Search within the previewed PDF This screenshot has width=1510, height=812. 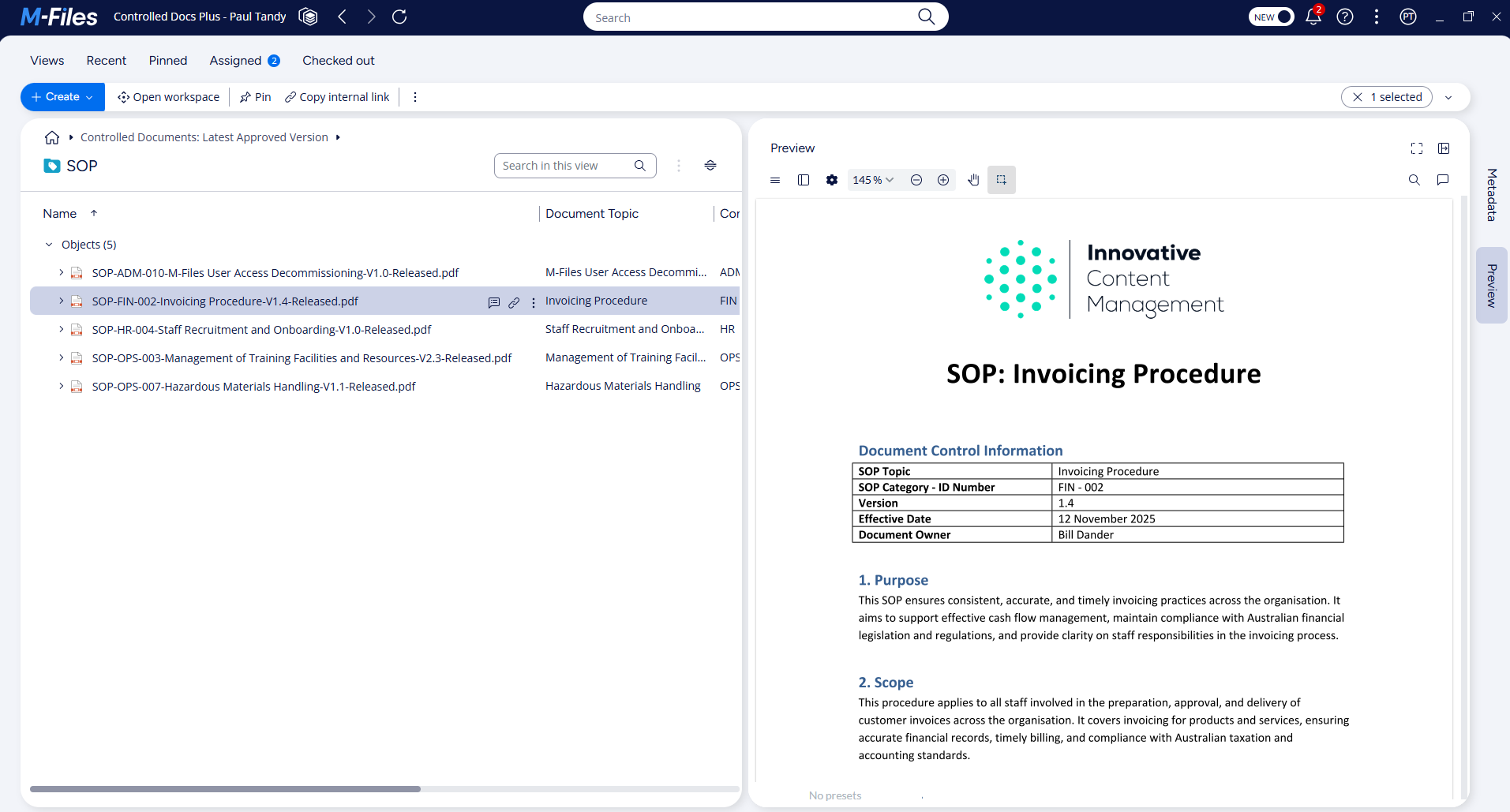click(x=1414, y=180)
